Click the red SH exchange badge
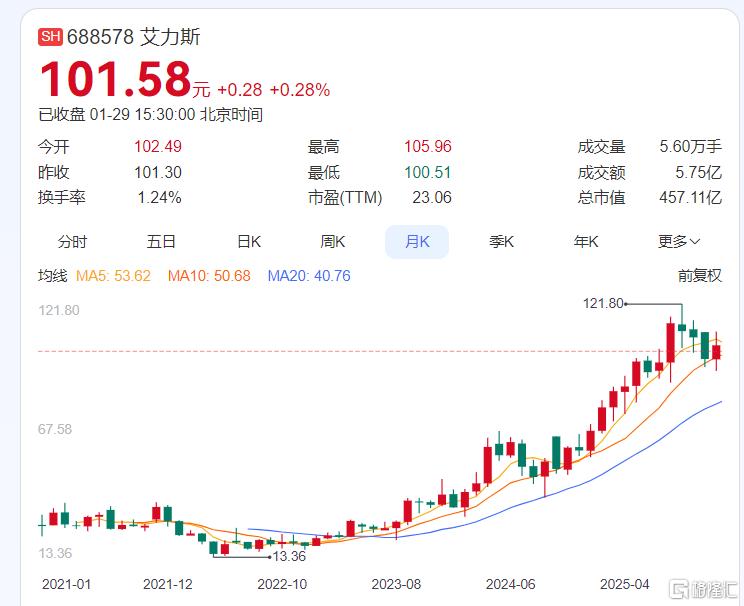744x606 pixels. (x=50, y=37)
